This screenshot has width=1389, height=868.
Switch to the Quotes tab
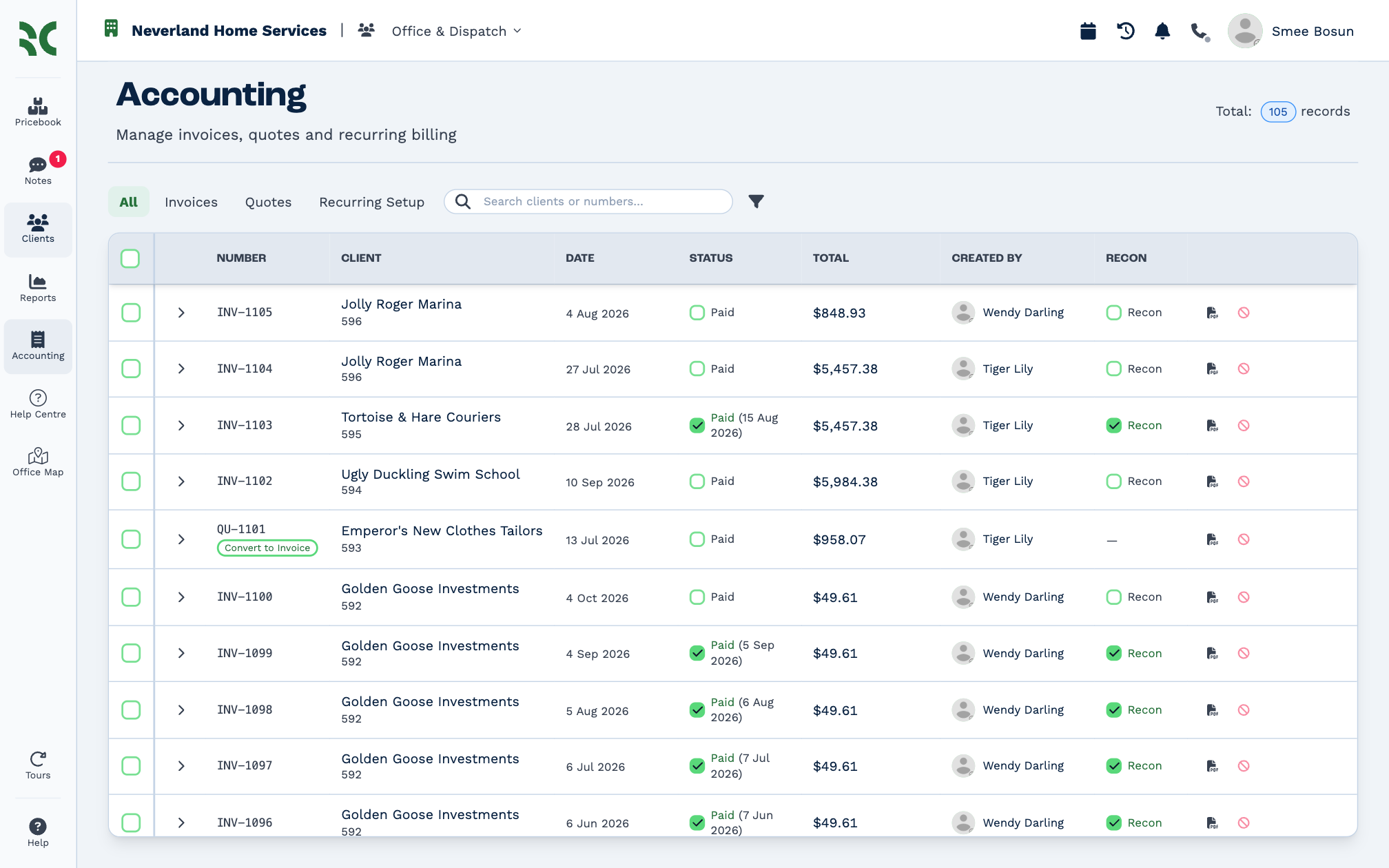tap(268, 202)
